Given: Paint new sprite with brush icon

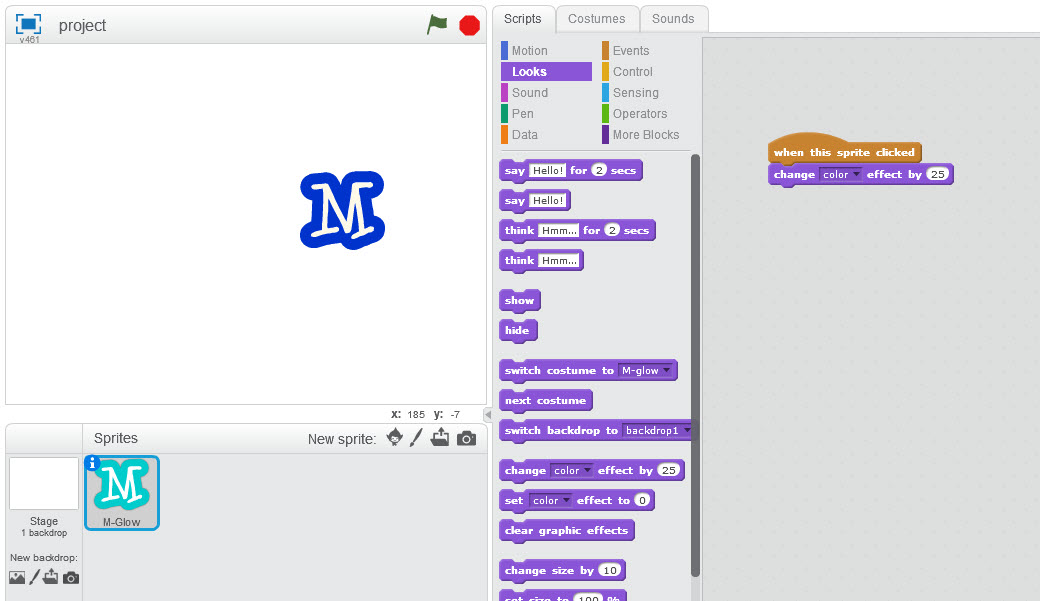Looking at the screenshot, I should tap(416, 438).
